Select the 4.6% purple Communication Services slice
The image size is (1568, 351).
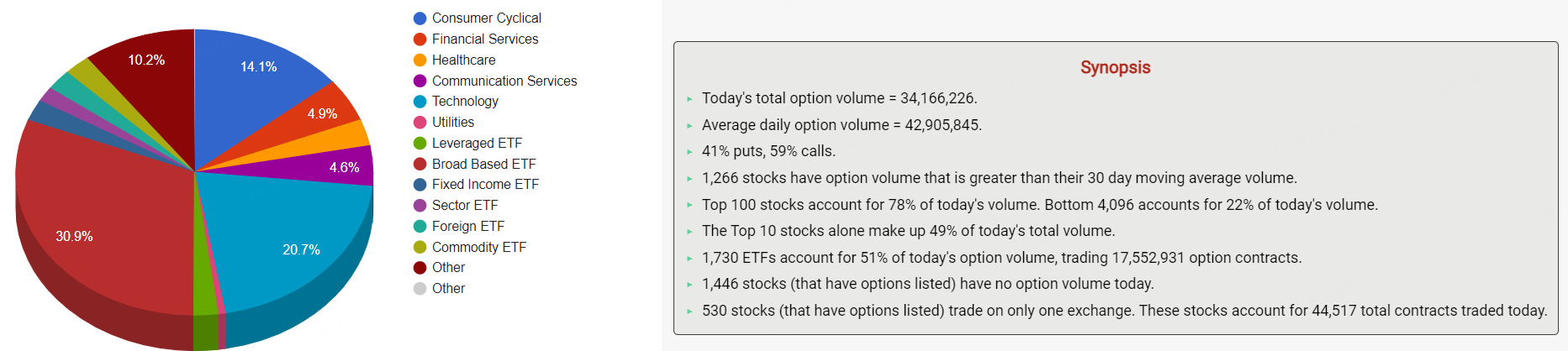click(341, 166)
